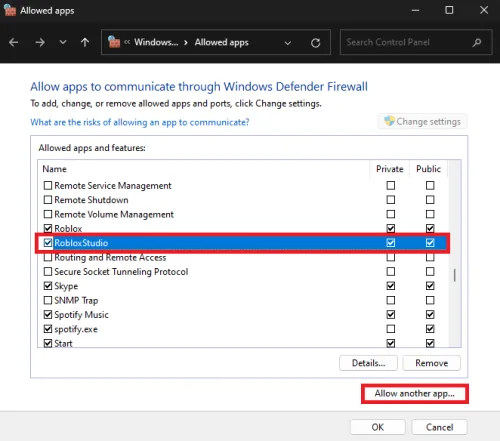Uncheck Public for RobloxStudio
Image resolution: width=500 pixels, height=441 pixels.
pos(430,243)
